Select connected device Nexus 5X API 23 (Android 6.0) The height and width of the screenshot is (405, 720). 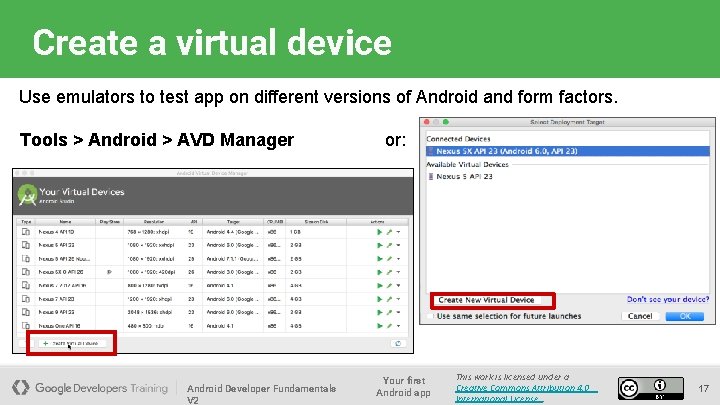[x=568, y=151]
